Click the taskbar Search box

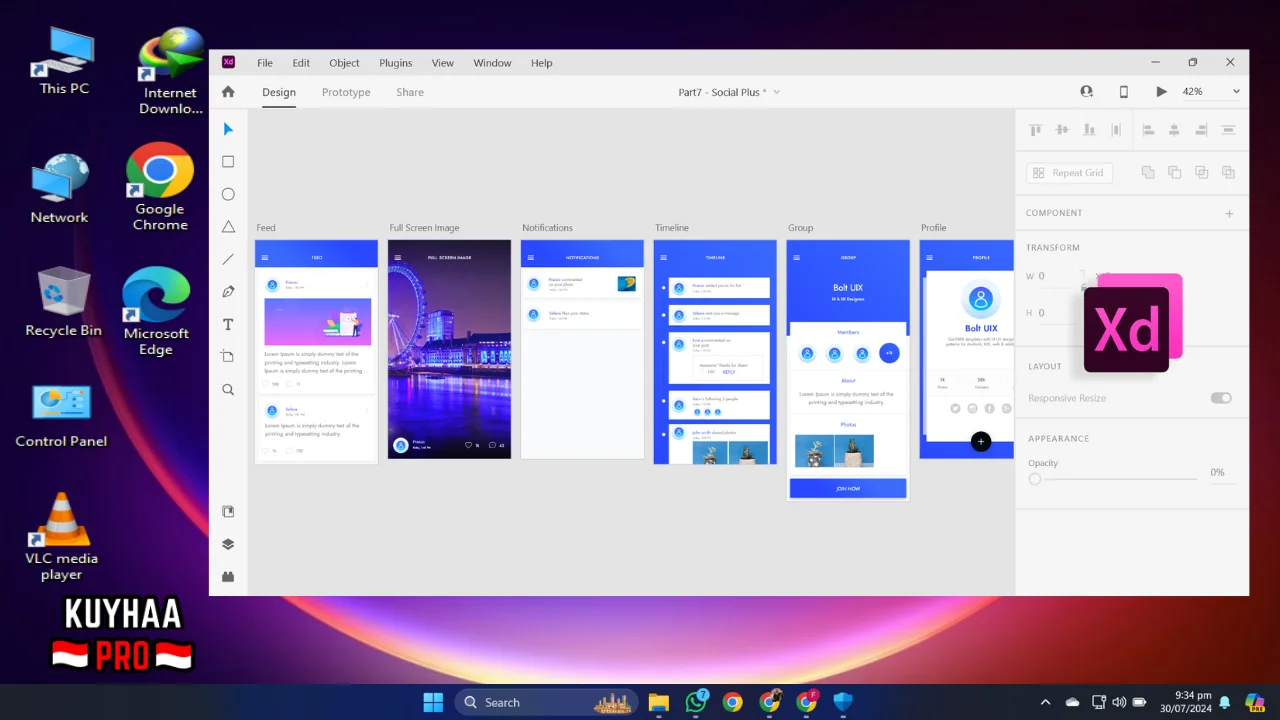tap(548, 702)
